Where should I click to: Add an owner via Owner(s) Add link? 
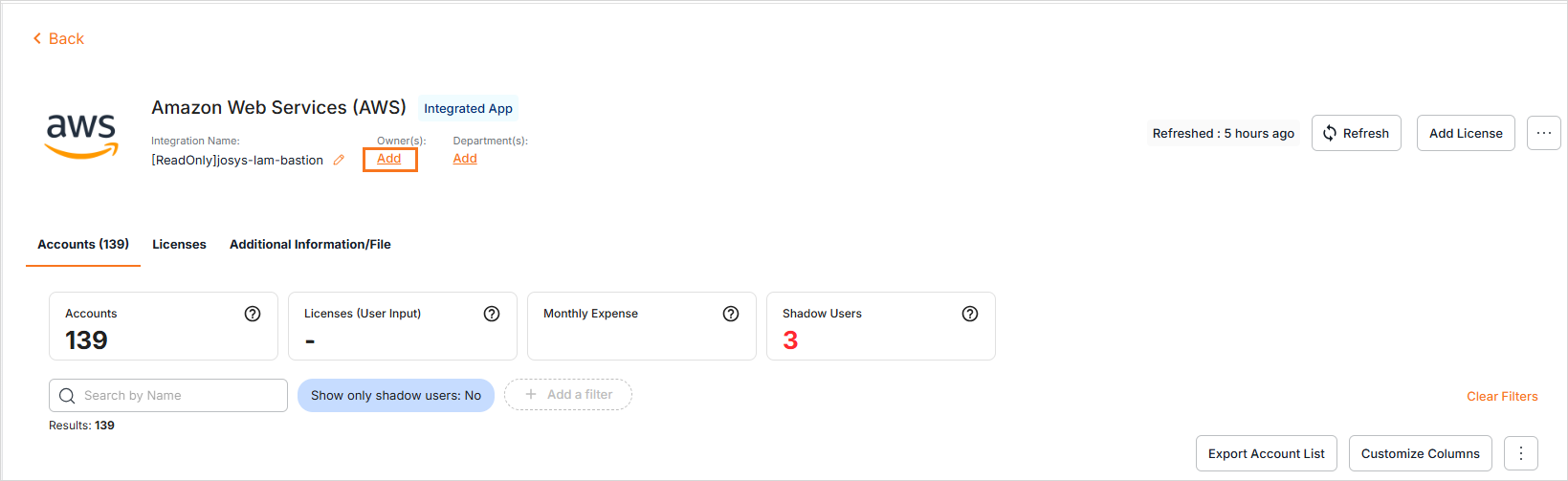(x=389, y=159)
